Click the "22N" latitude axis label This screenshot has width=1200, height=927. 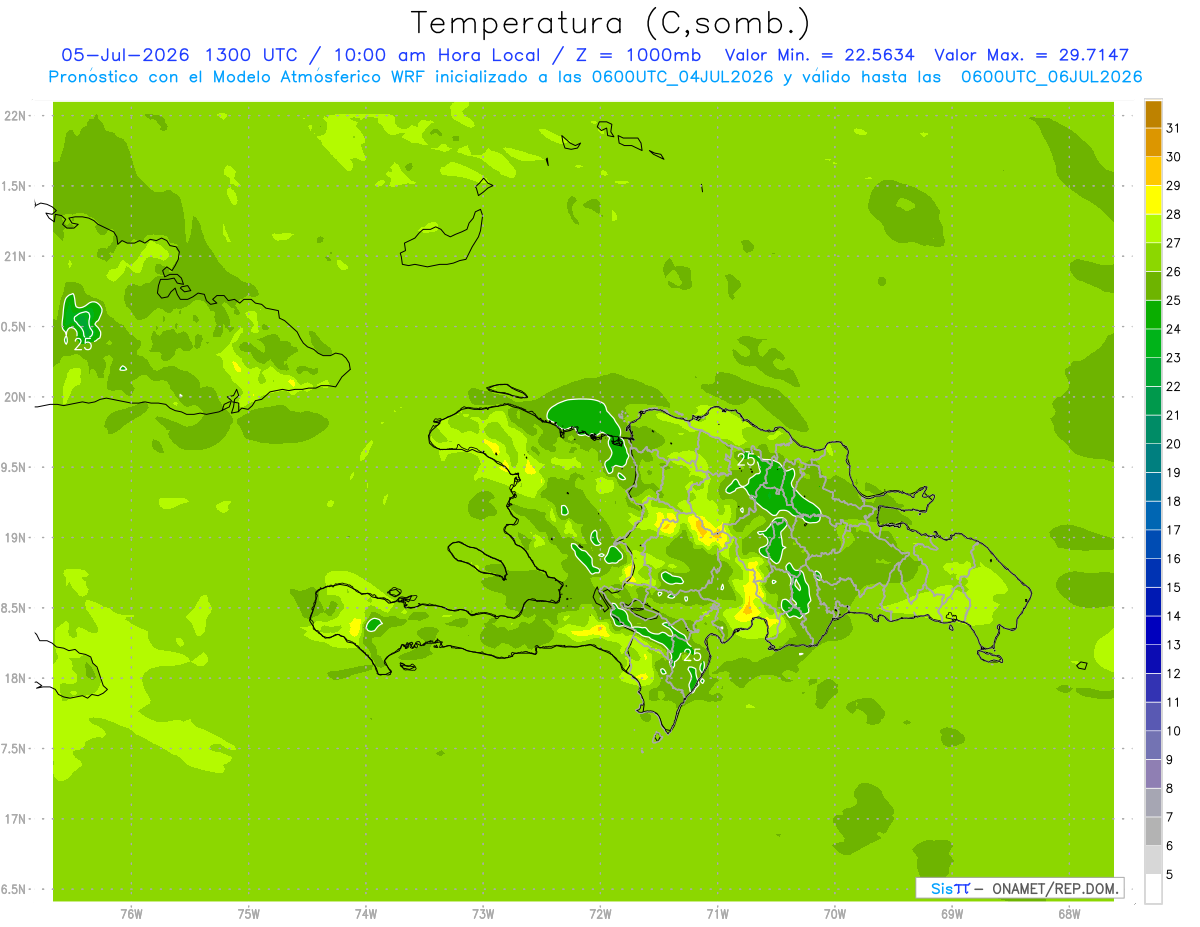[15, 116]
